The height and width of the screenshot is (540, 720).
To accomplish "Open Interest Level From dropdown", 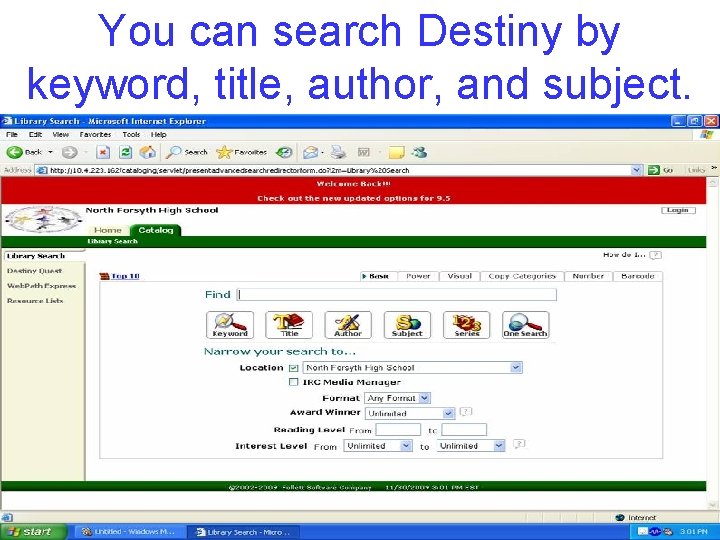I will click(x=377, y=445).
